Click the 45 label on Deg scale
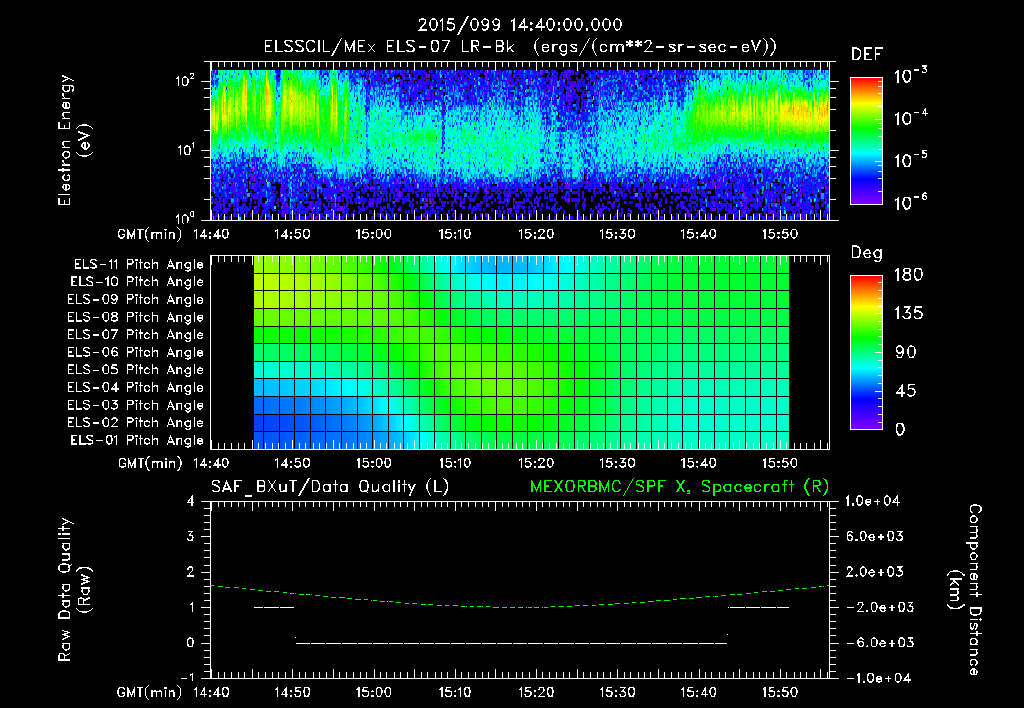Viewport: 1024px width, 708px height. 906,391
